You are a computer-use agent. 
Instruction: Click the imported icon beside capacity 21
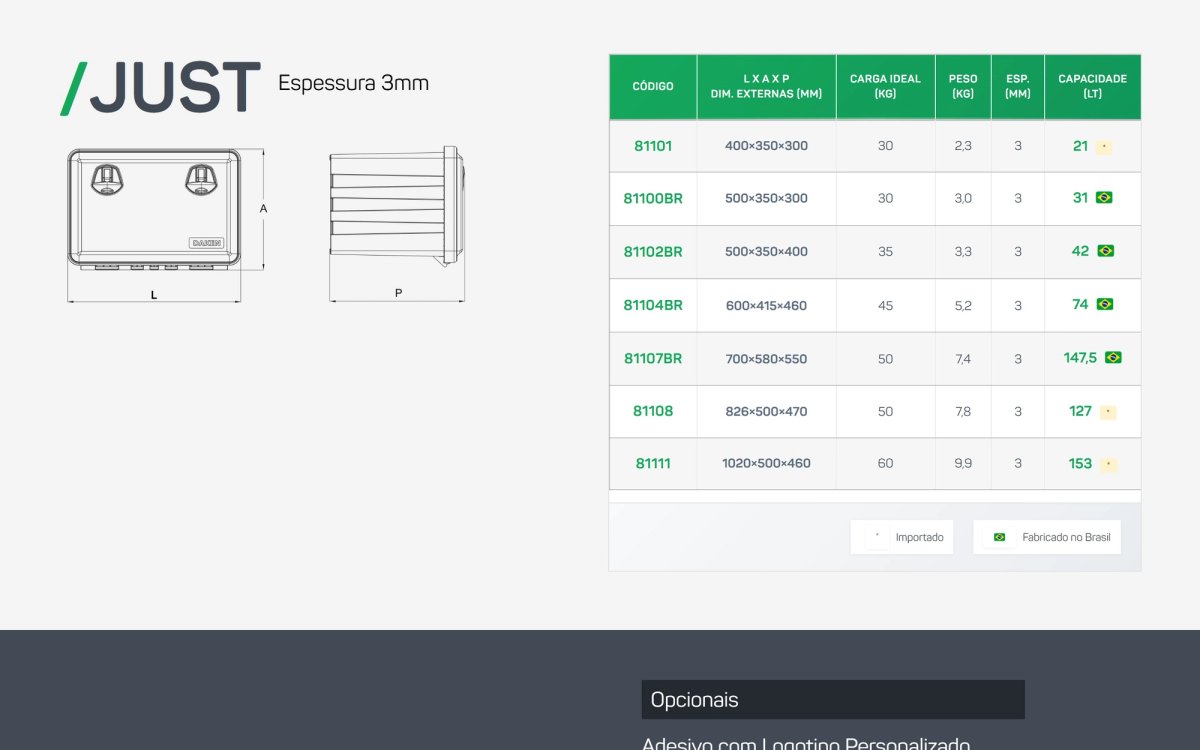point(1103,146)
